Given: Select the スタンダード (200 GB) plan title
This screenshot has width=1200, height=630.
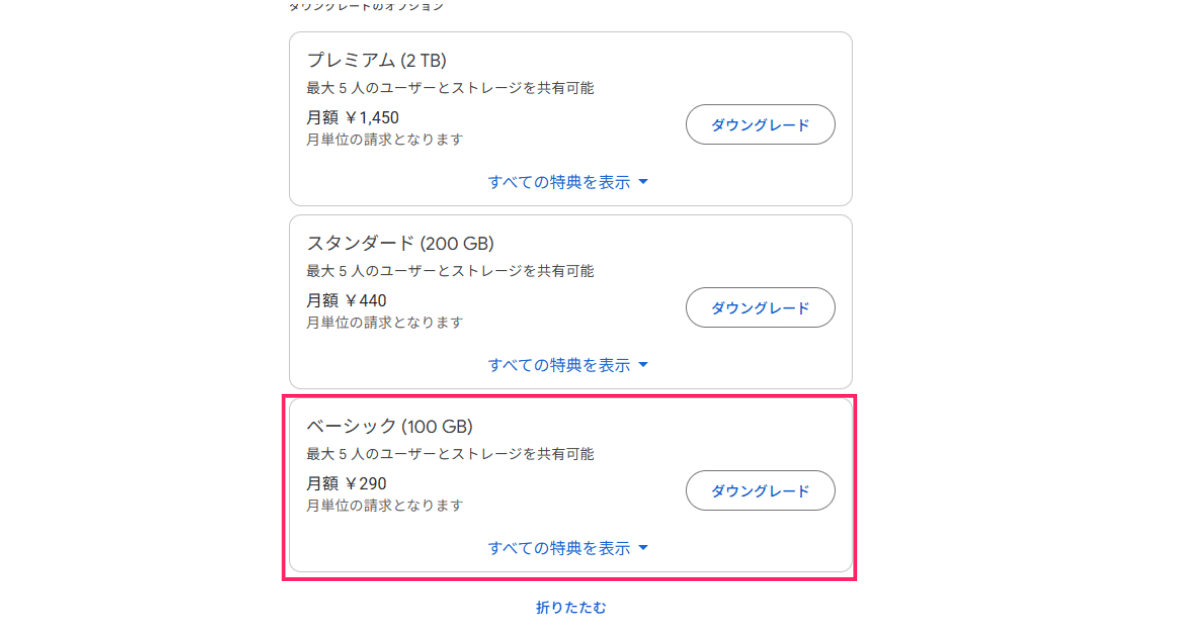Looking at the screenshot, I should point(400,243).
